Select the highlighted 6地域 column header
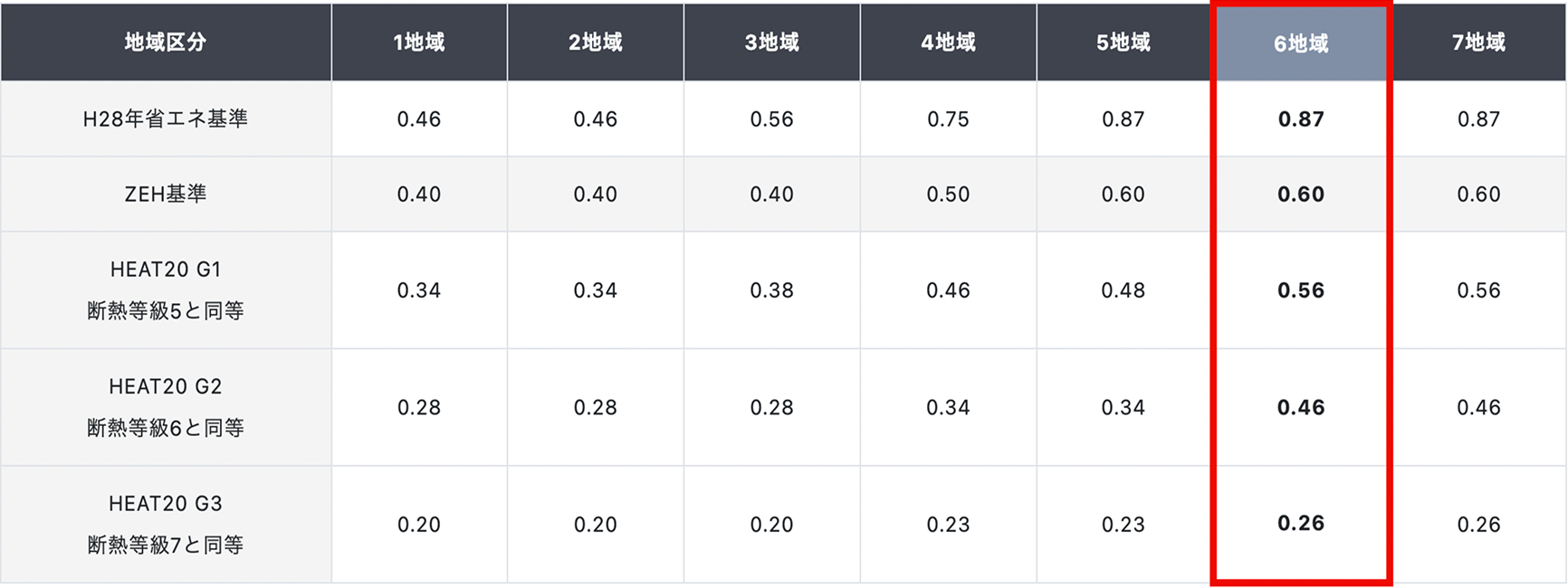Screen dimensions: 1568x588 tap(1300, 43)
